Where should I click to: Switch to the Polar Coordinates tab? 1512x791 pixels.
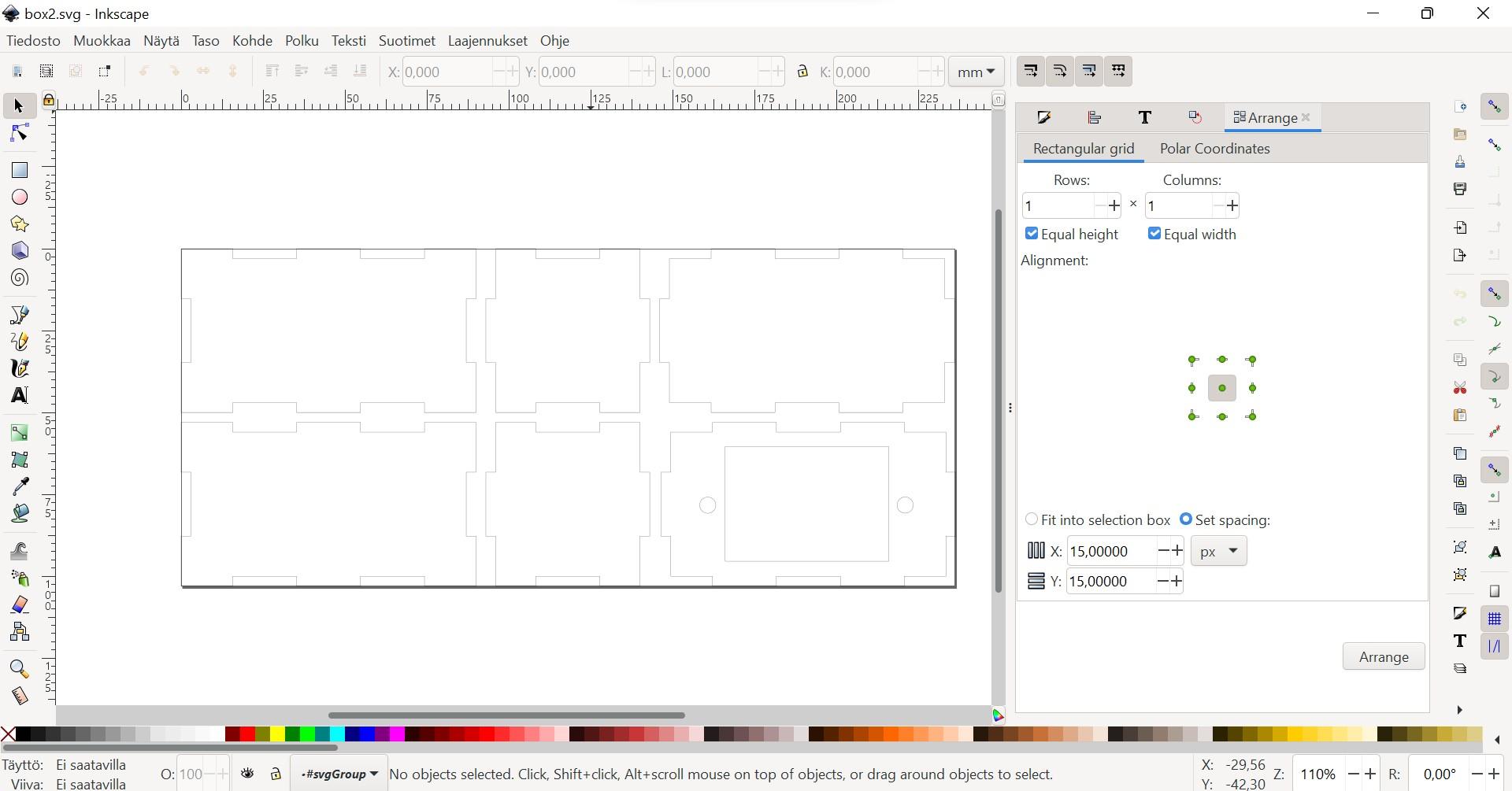coord(1214,149)
